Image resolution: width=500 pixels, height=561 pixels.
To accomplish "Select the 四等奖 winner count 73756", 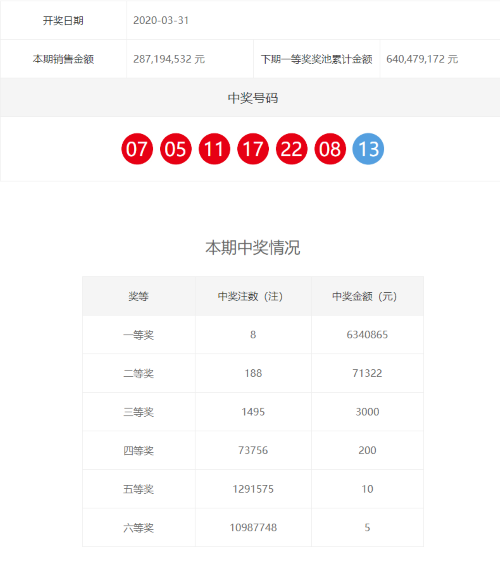I will 253,450.
